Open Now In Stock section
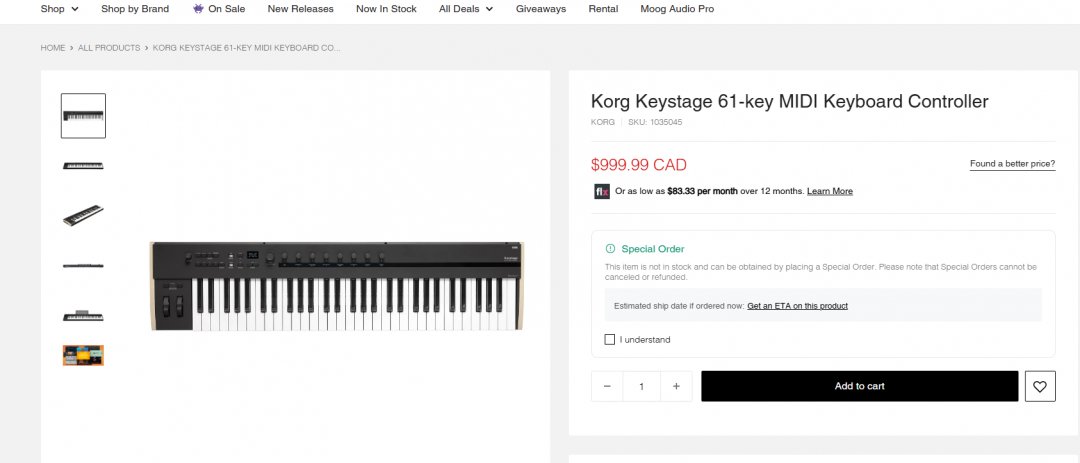Image resolution: width=1080 pixels, height=463 pixels. [x=386, y=9]
